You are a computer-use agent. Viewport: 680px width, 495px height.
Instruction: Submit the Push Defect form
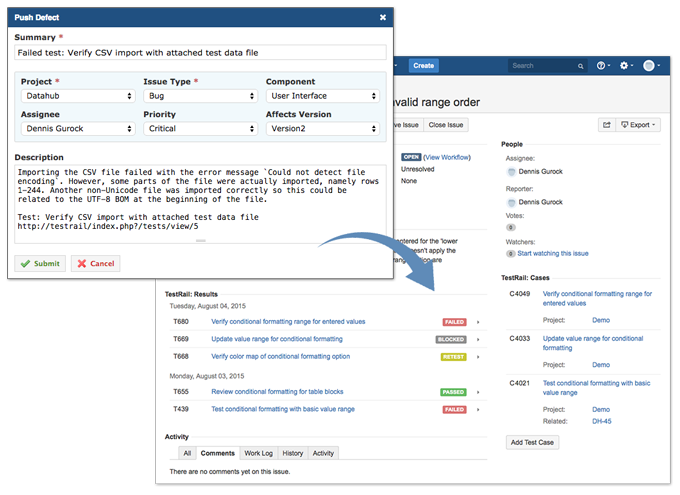click(x=40, y=264)
